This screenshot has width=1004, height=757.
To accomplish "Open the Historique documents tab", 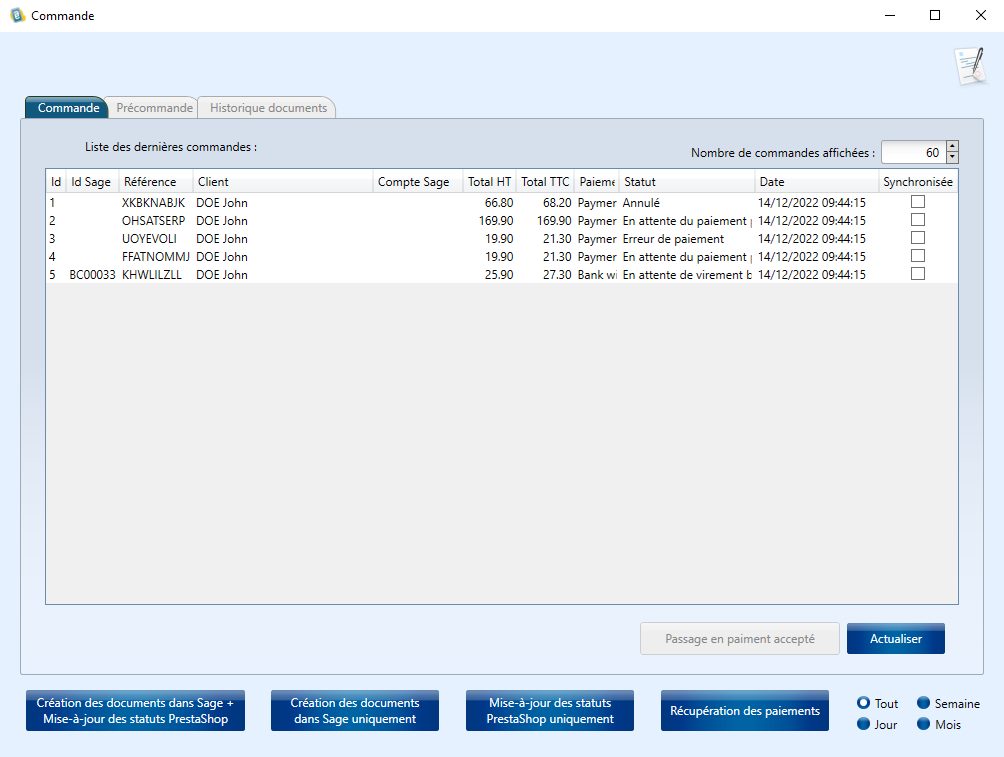I will click(266, 107).
